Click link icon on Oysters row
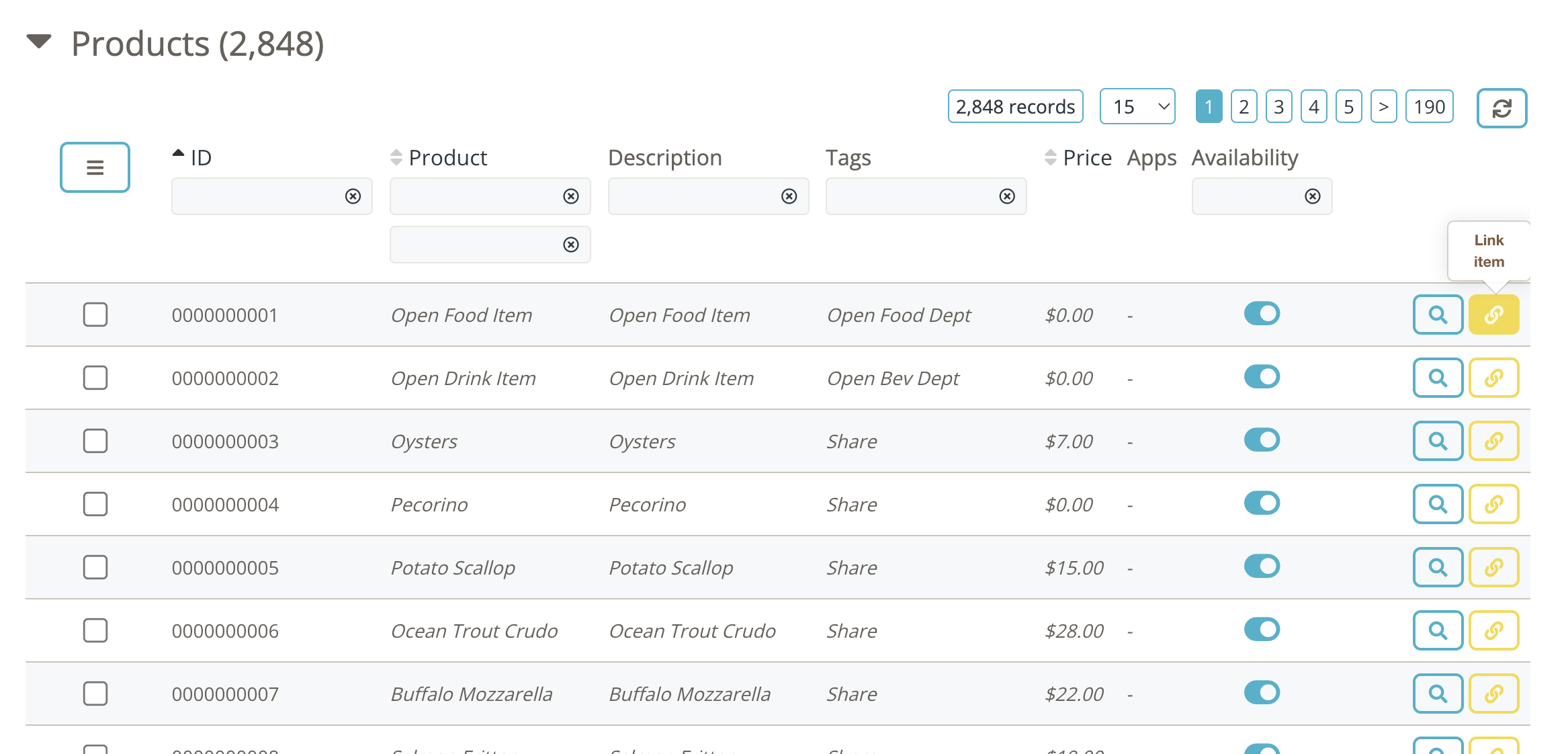Screen dimensions: 1568x754 [1493, 441]
